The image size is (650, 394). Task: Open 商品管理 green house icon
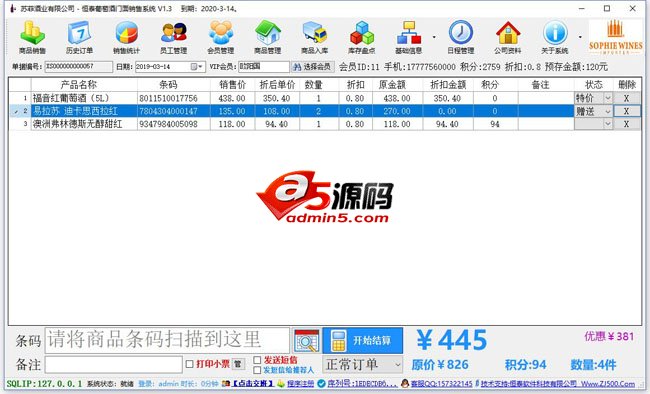coord(268,37)
